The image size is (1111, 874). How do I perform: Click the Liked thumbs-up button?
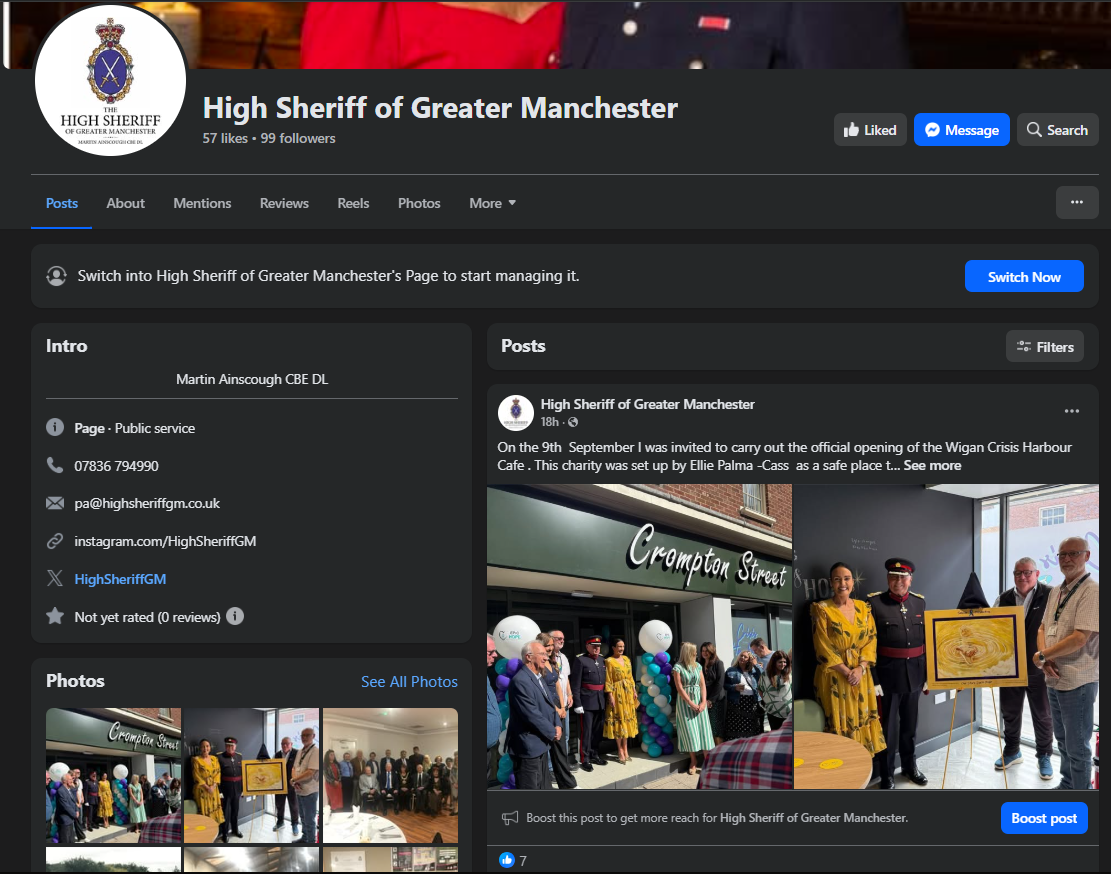(x=870, y=130)
